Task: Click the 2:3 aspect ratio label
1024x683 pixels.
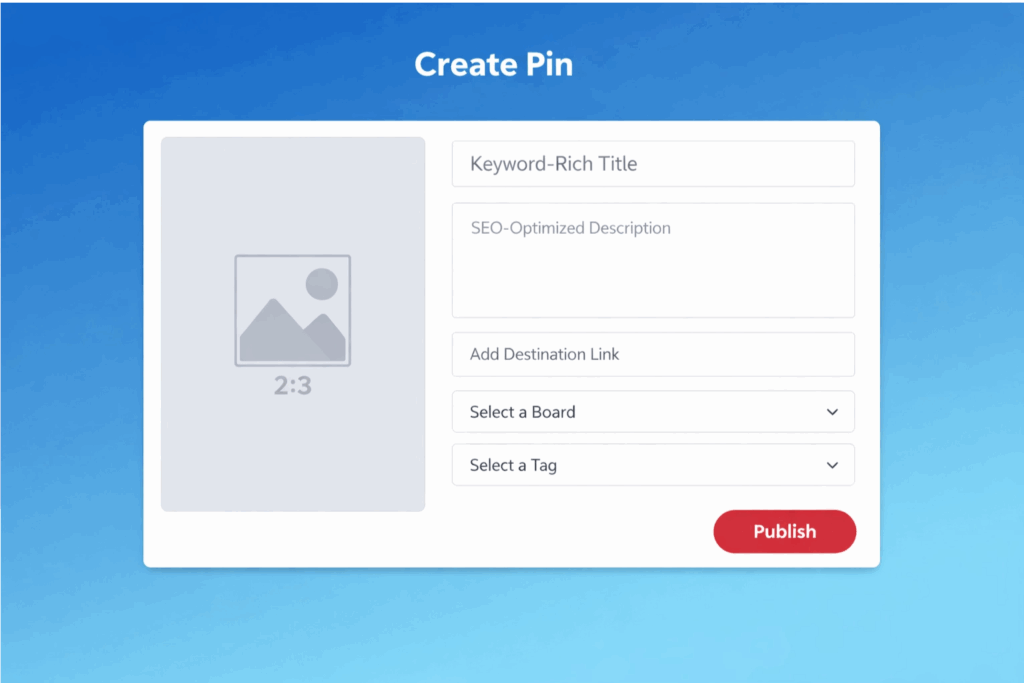Action: tap(293, 384)
